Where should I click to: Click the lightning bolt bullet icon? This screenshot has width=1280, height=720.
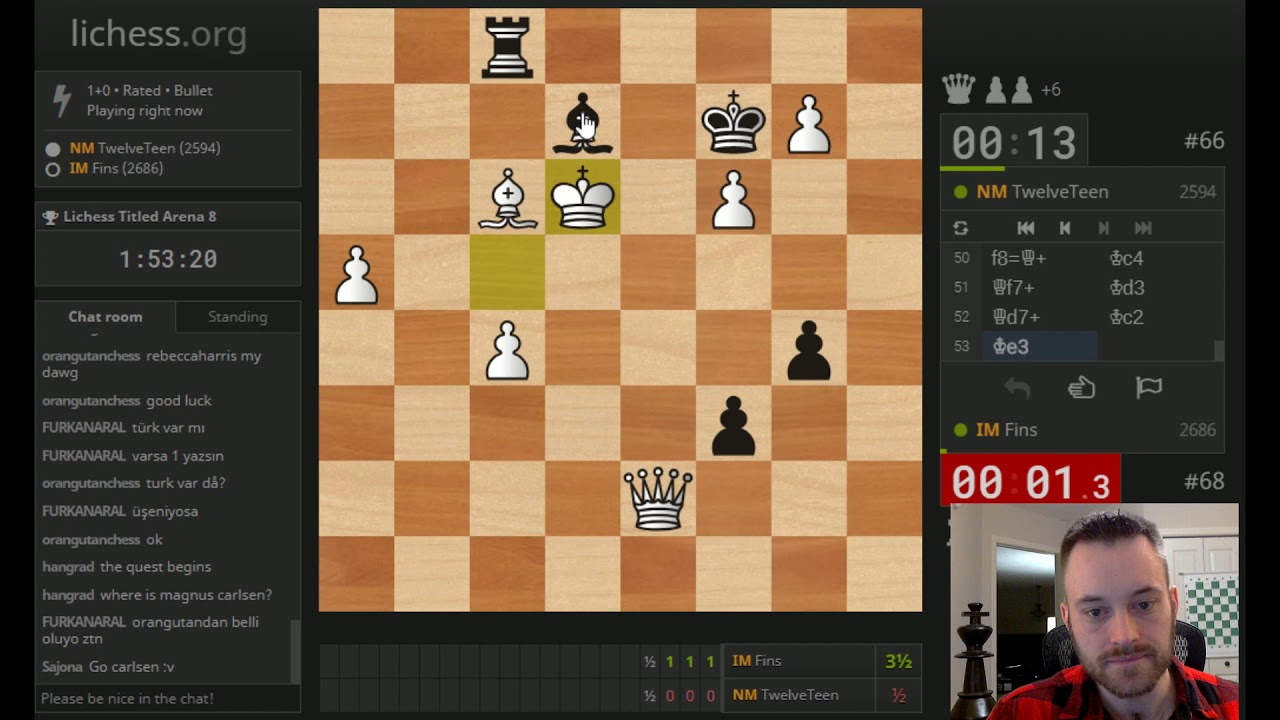pyautogui.click(x=62, y=100)
